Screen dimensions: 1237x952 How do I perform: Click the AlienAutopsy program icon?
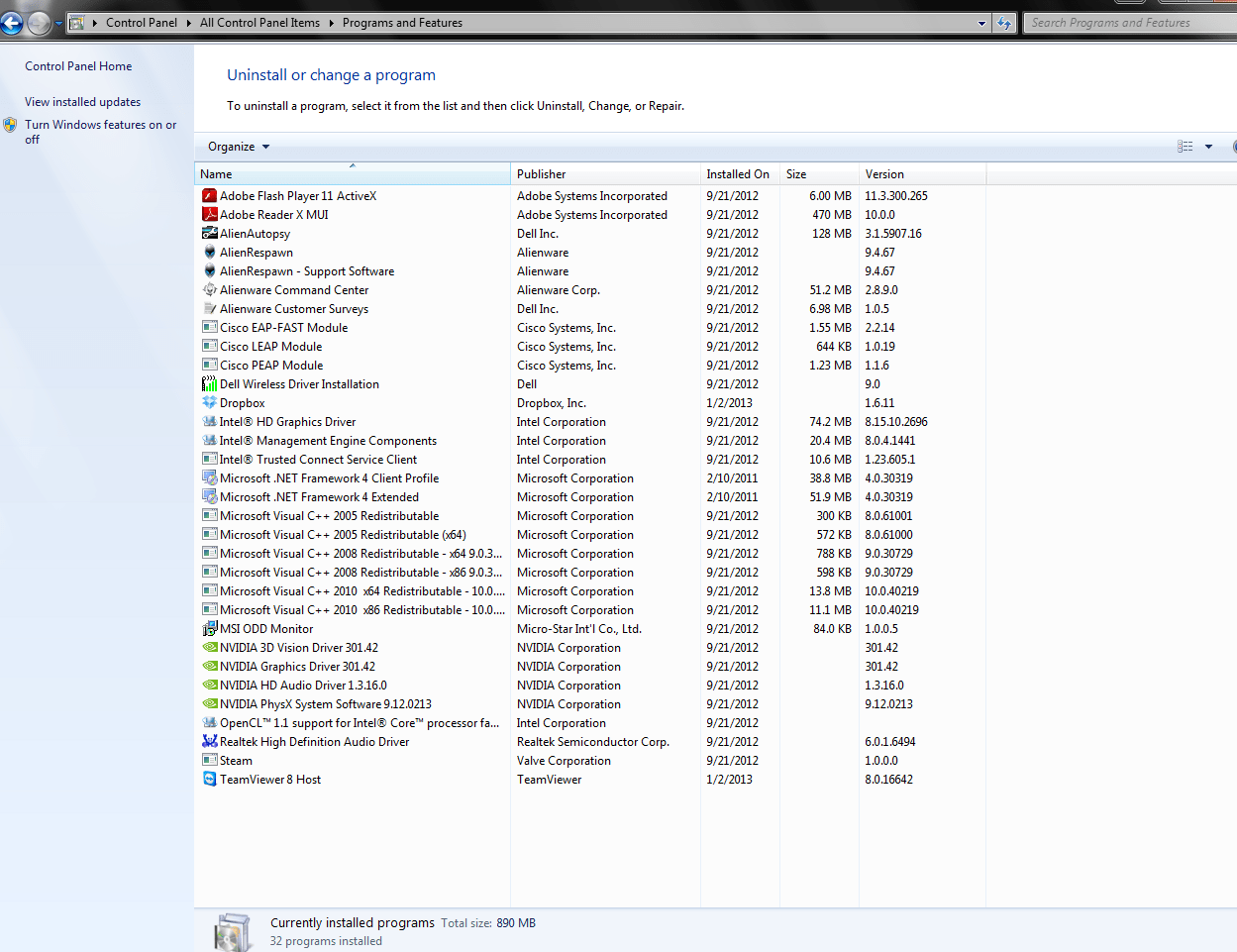click(209, 234)
